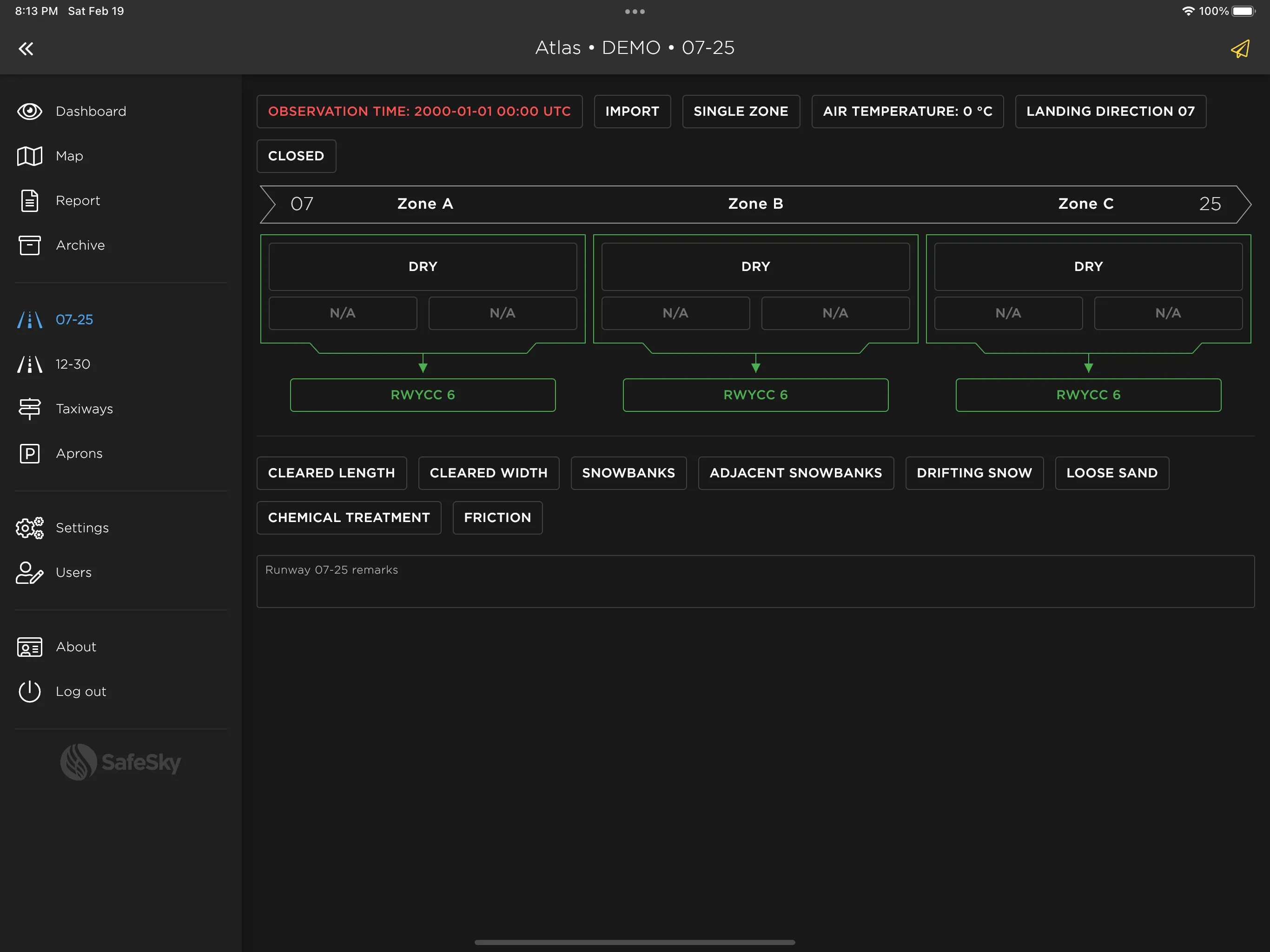The height and width of the screenshot is (952, 1270).
Task: Select the IMPORT button
Action: tap(633, 111)
